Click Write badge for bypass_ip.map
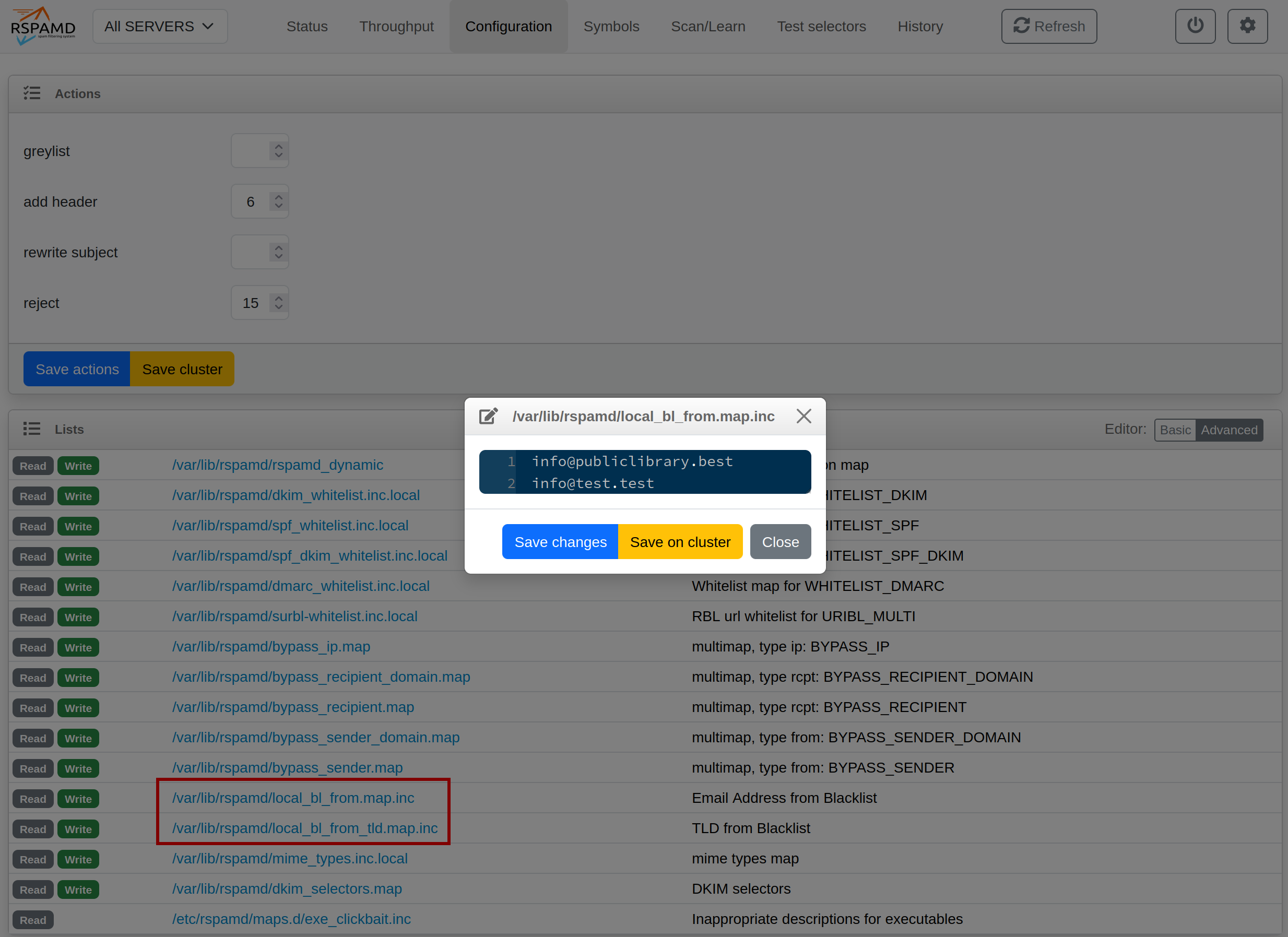This screenshot has height=937, width=1288. [78, 647]
